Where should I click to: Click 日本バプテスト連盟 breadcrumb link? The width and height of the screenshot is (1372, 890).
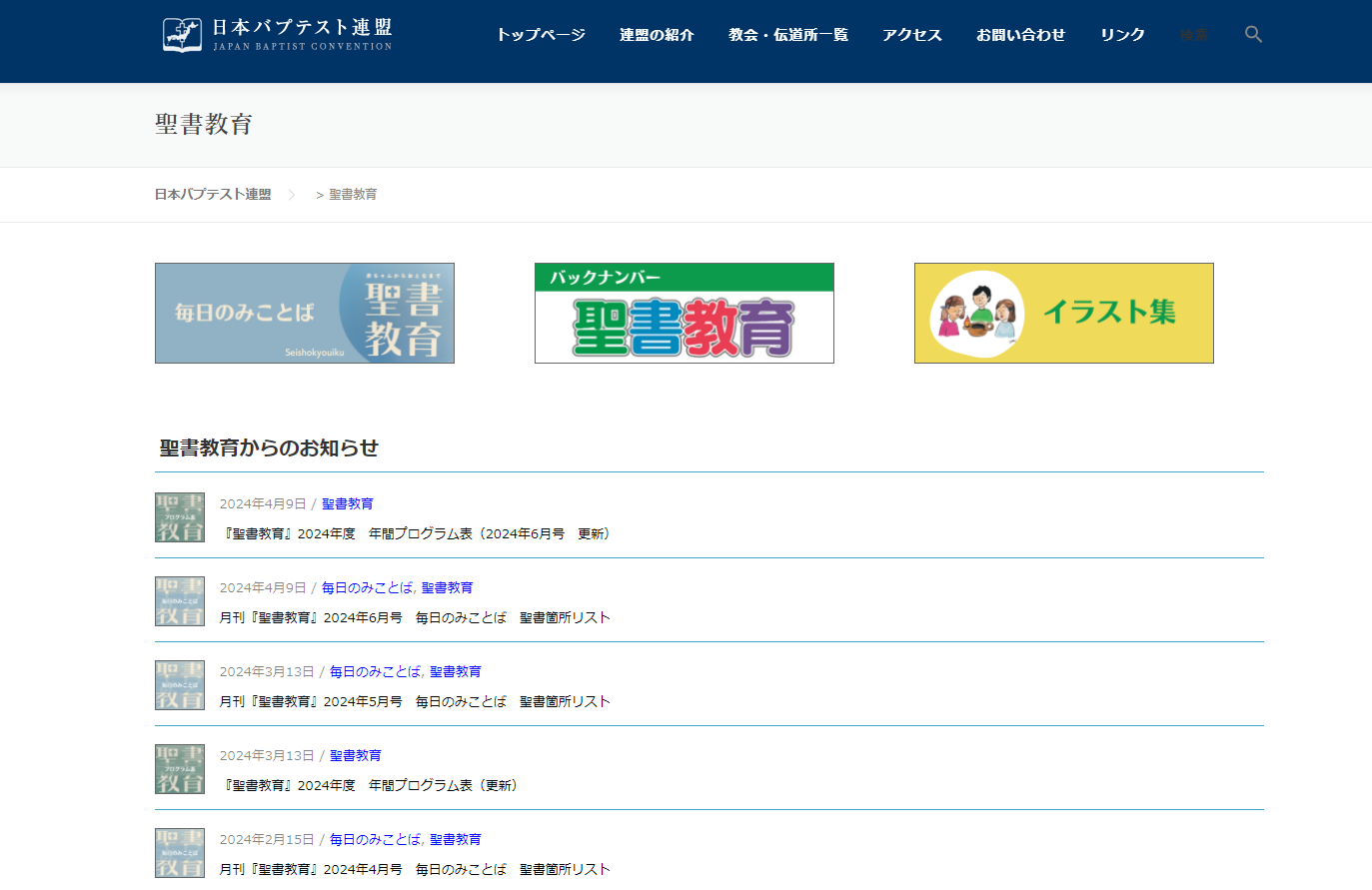tap(213, 195)
